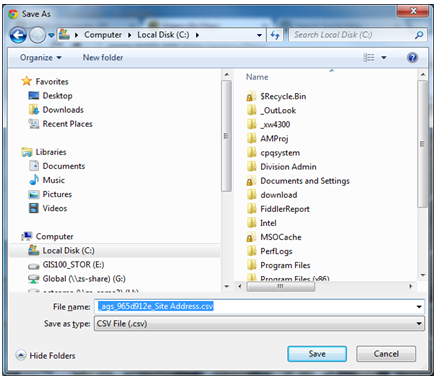This screenshot has height=379, width=438.
Task: Expand the arrow after Local Disk (C:)
Action: click(x=197, y=35)
